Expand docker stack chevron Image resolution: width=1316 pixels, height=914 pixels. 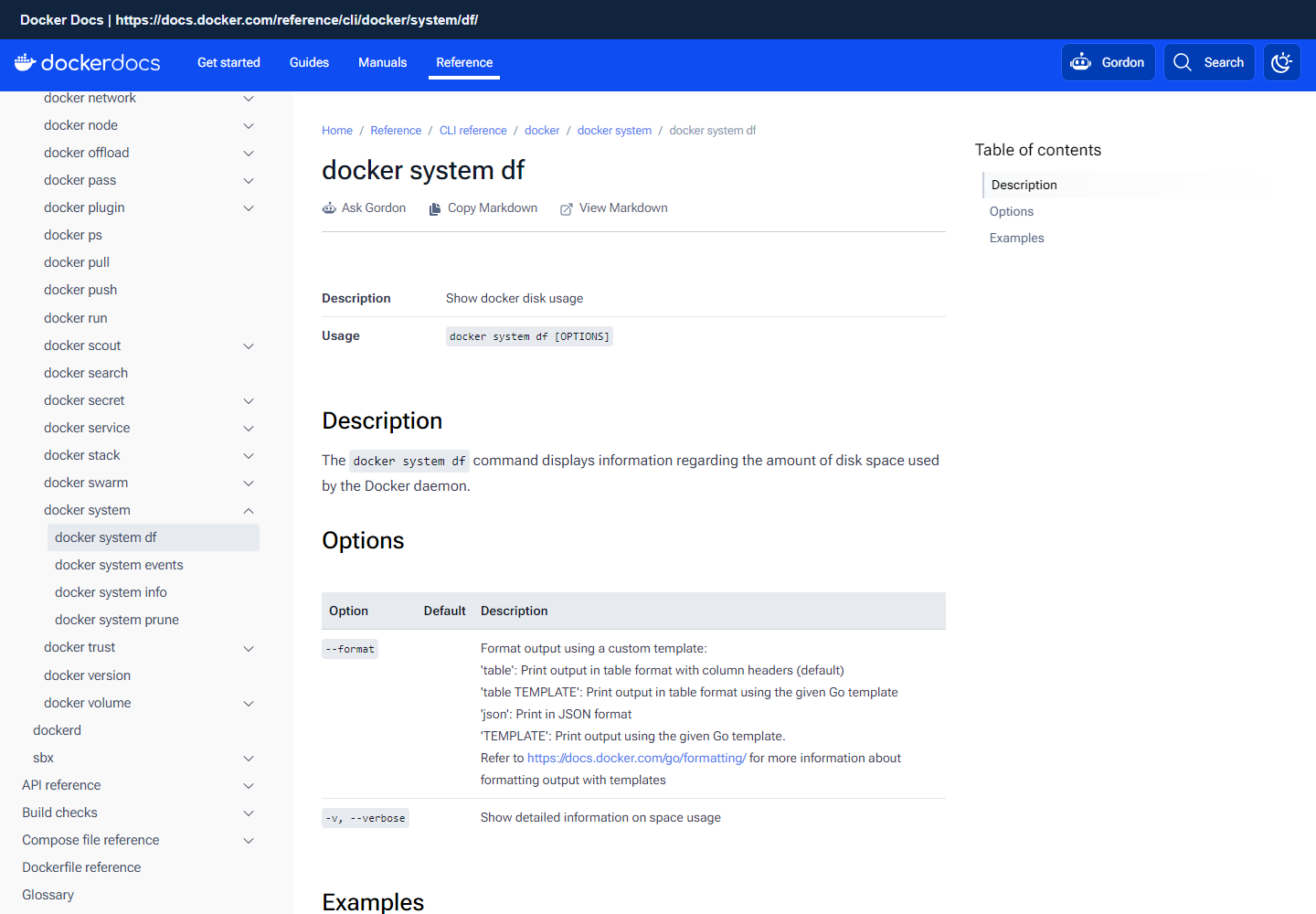pos(249,455)
